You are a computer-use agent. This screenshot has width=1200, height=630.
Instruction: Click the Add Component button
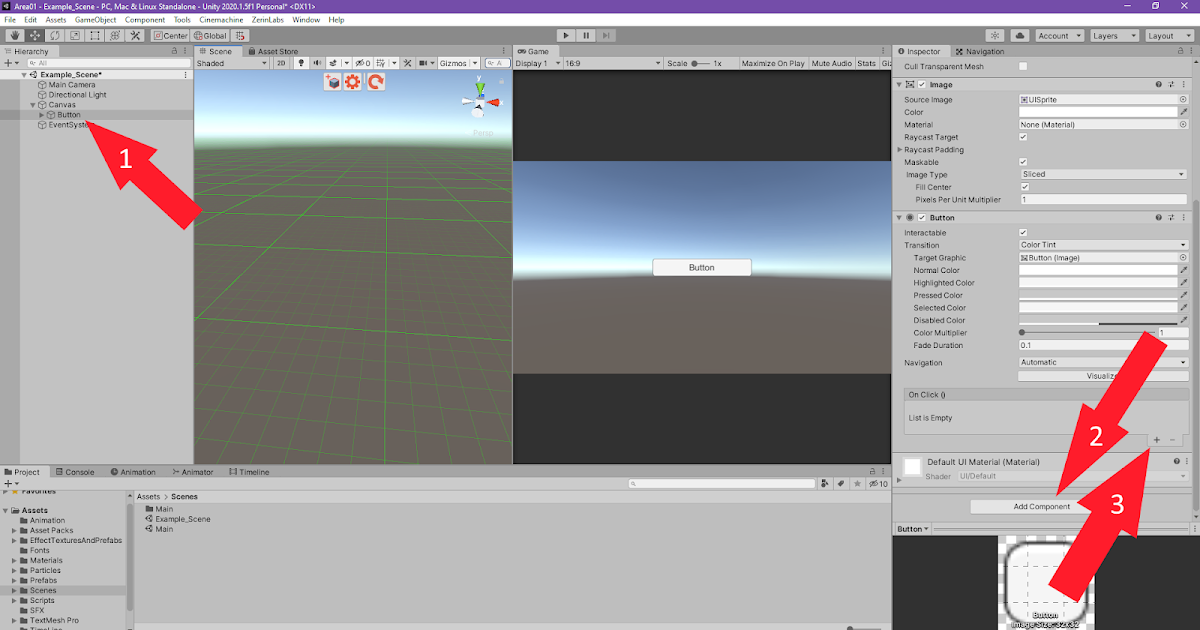(x=1029, y=506)
